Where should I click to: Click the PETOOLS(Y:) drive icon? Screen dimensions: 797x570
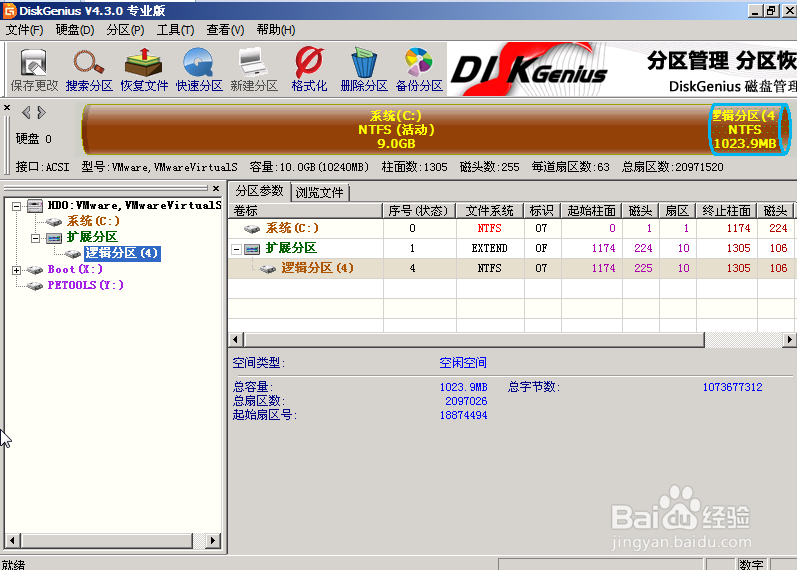pyautogui.click(x=35, y=286)
